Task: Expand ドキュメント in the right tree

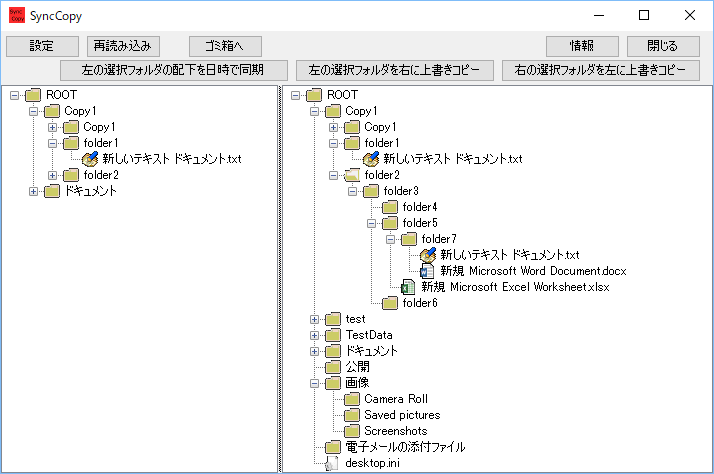Action: (315, 351)
